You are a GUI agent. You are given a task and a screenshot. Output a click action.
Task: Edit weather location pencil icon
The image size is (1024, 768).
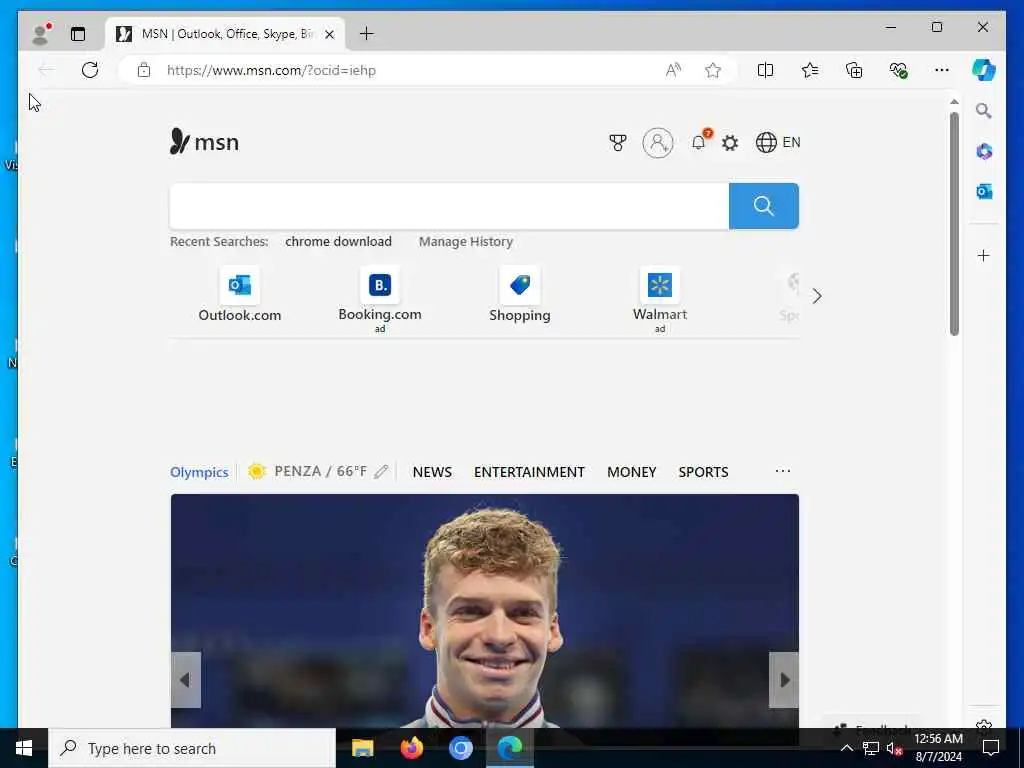pyautogui.click(x=381, y=472)
